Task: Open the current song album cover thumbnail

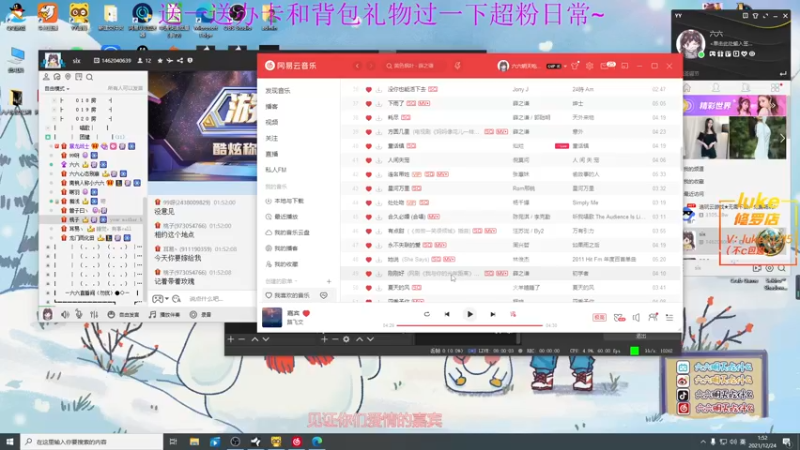Action: [x=272, y=317]
